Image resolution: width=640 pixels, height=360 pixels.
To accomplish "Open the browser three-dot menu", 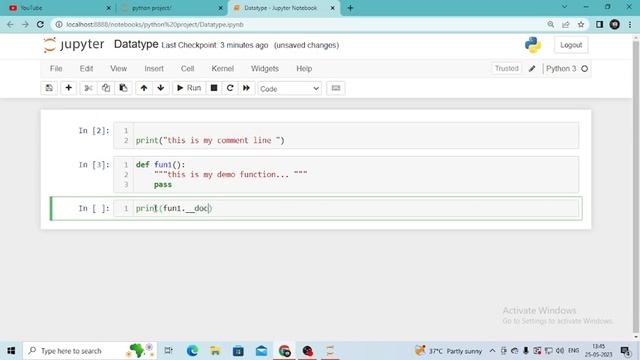I will pyautogui.click(x=630, y=24).
